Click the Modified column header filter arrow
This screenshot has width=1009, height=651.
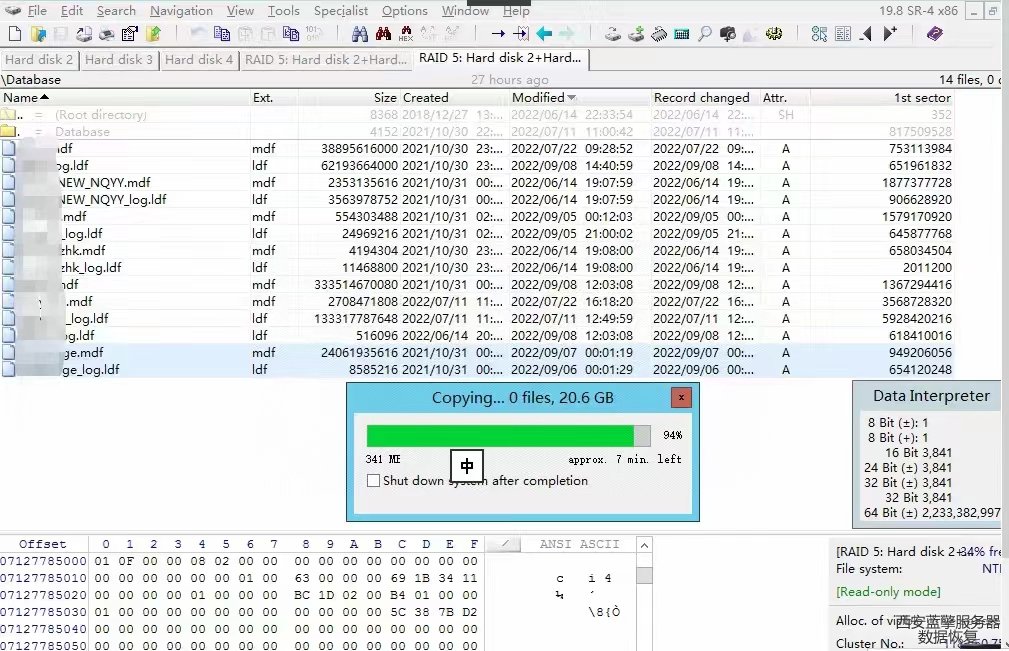[x=572, y=98]
